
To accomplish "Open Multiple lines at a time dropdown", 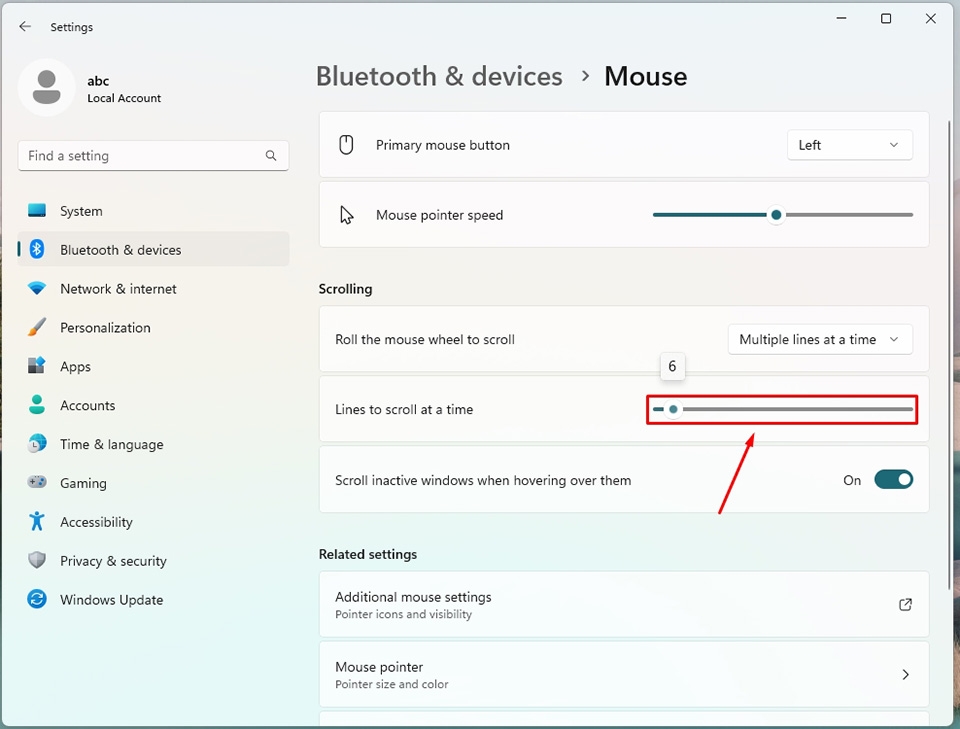I will point(820,339).
